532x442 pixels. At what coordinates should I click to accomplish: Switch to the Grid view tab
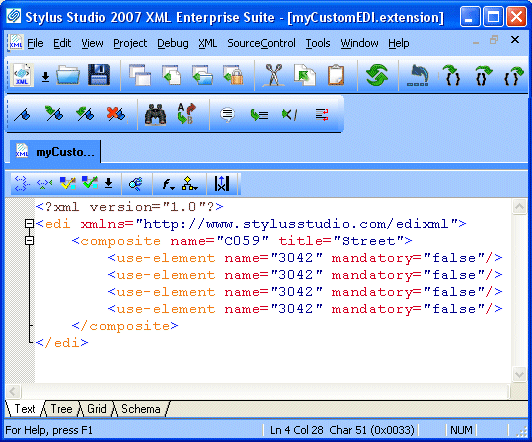click(97, 409)
